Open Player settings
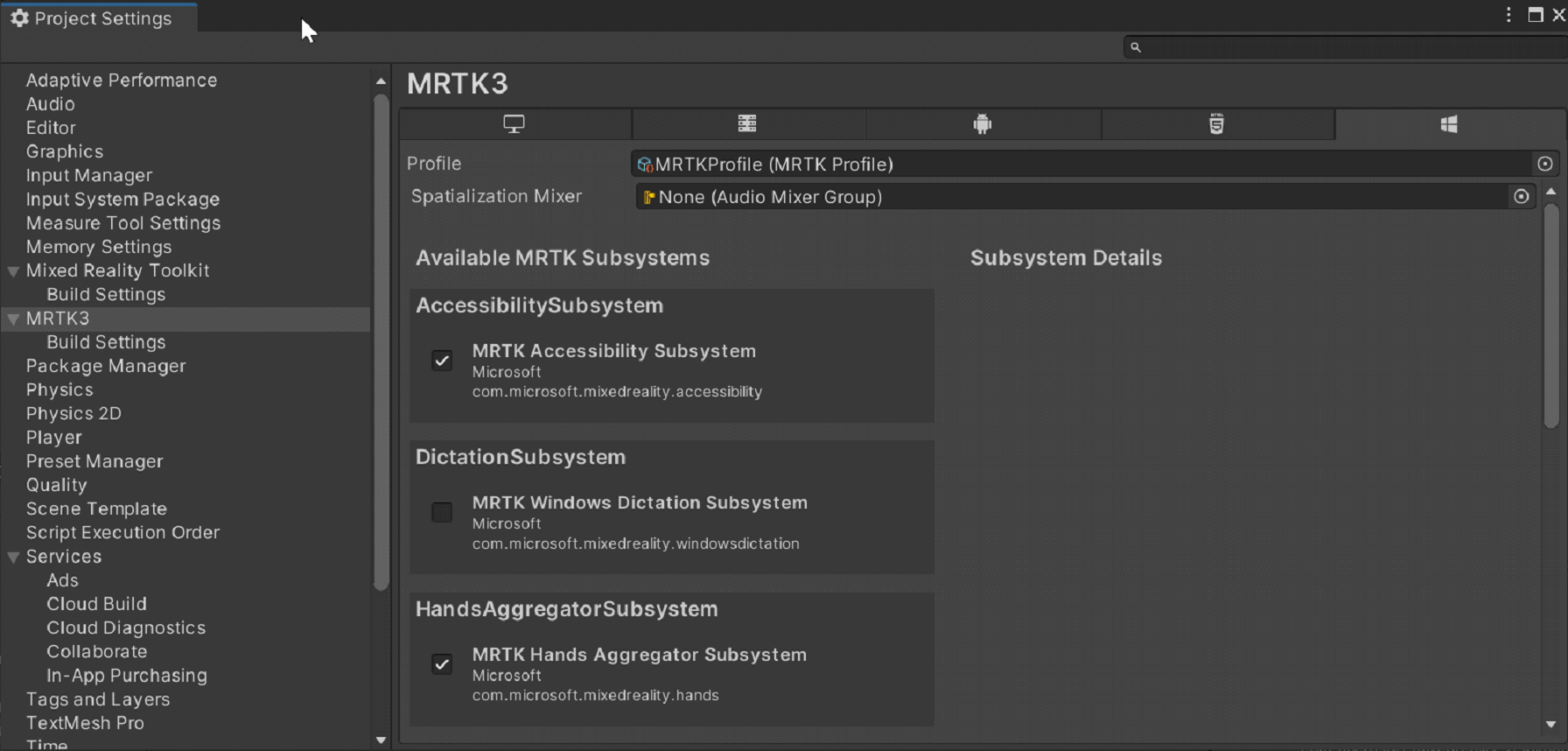This screenshot has width=1568, height=751. point(54,438)
